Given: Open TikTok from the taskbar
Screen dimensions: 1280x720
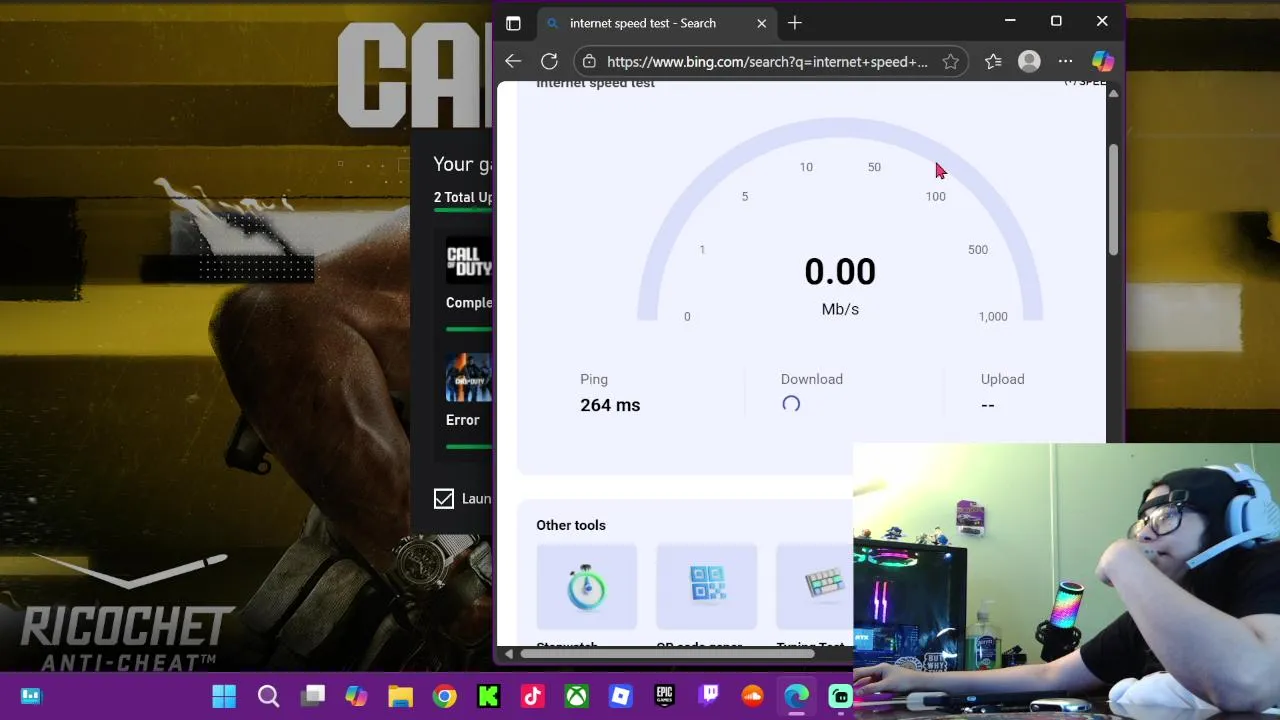Looking at the screenshot, I should [x=532, y=696].
